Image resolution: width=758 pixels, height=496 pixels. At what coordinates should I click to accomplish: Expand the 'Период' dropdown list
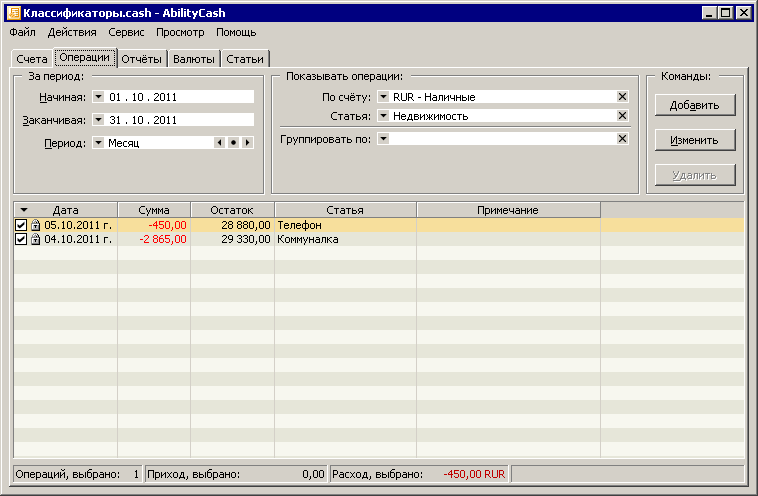pyautogui.click(x=98, y=143)
